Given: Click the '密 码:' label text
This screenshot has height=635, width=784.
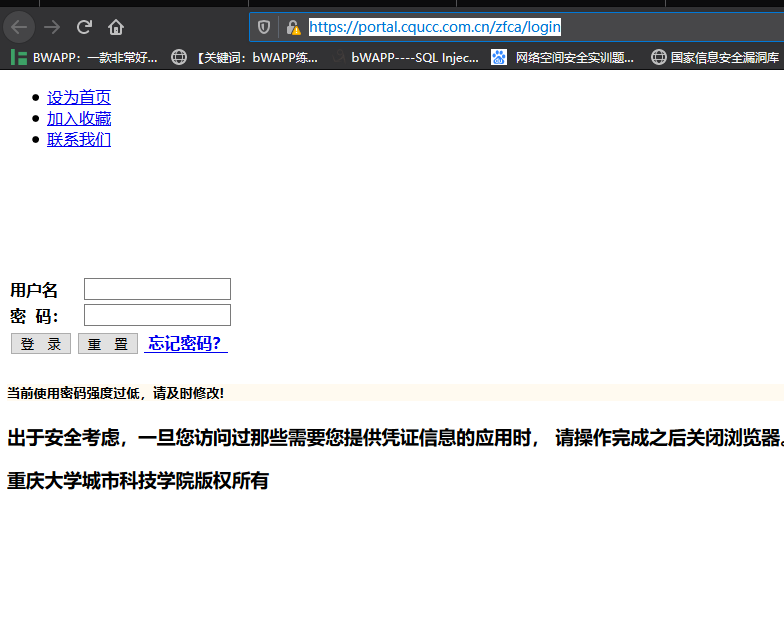Looking at the screenshot, I should [x=34, y=316].
